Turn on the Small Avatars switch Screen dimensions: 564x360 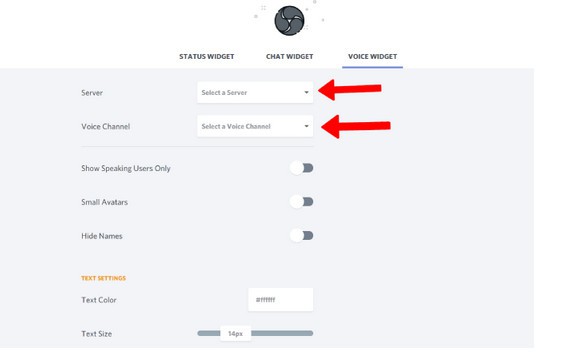click(302, 202)
